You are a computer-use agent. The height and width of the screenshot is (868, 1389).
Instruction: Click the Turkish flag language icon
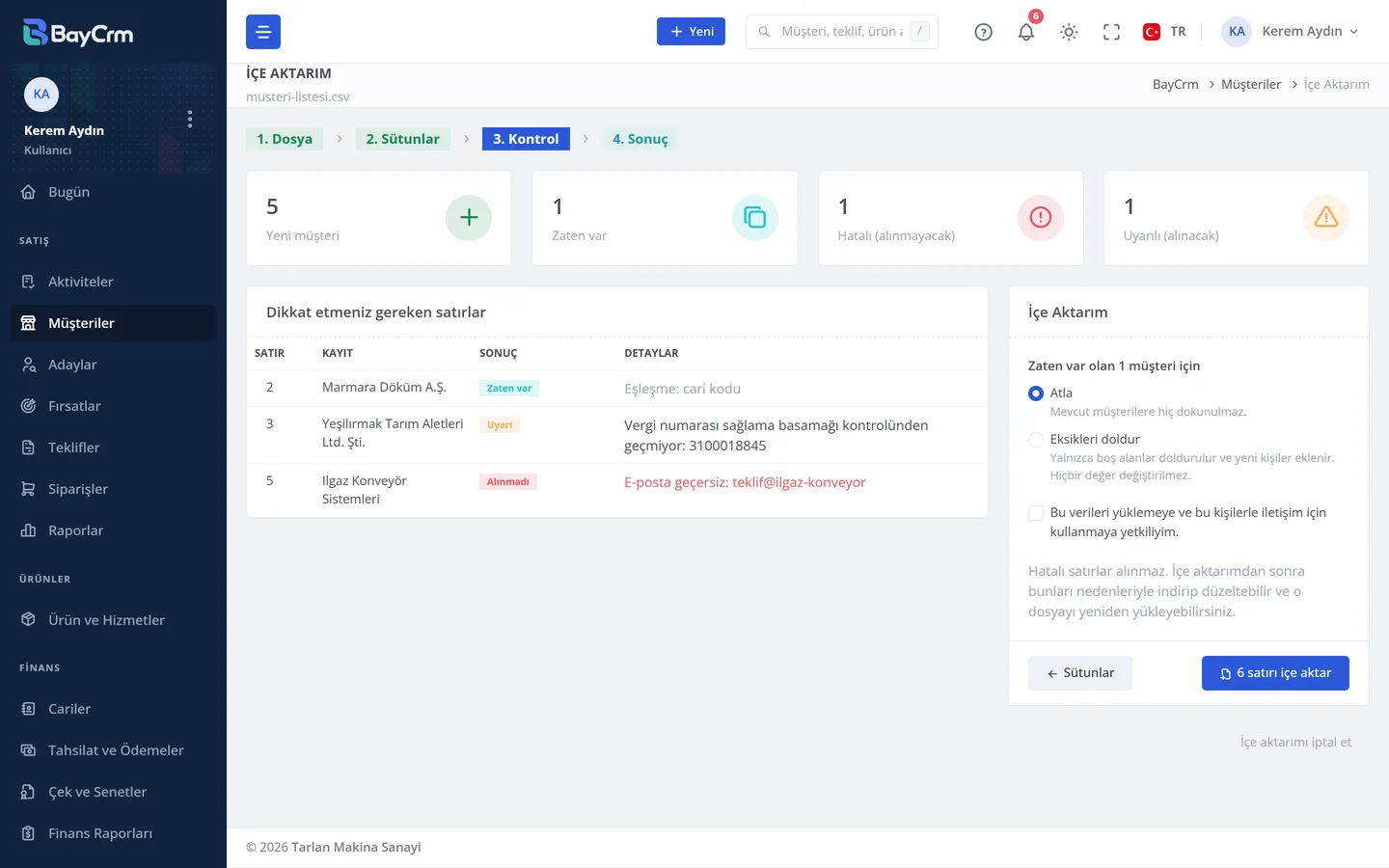tap(1152, 32)
